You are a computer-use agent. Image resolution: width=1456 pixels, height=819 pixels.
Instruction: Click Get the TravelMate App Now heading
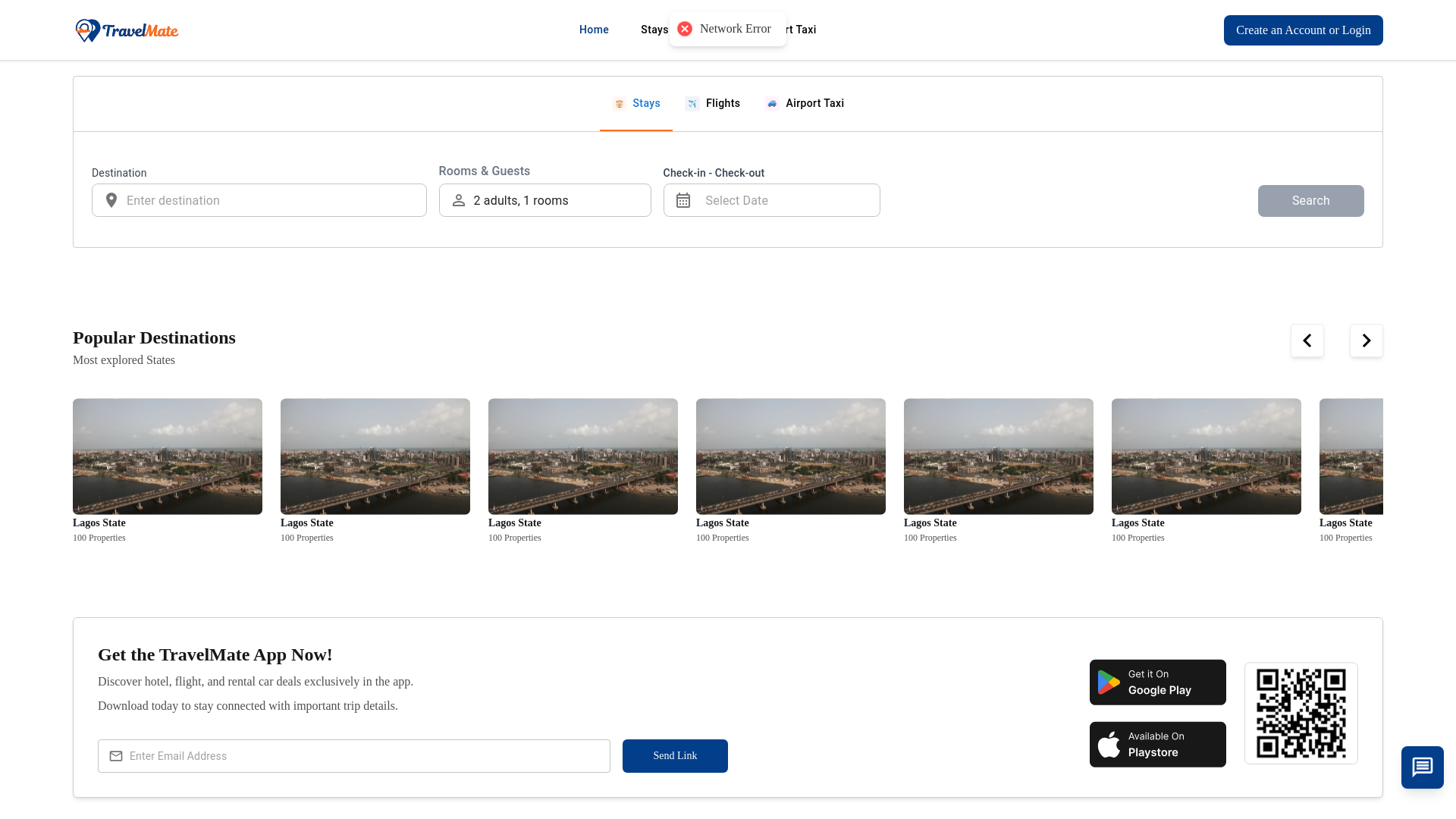(215, 654)
